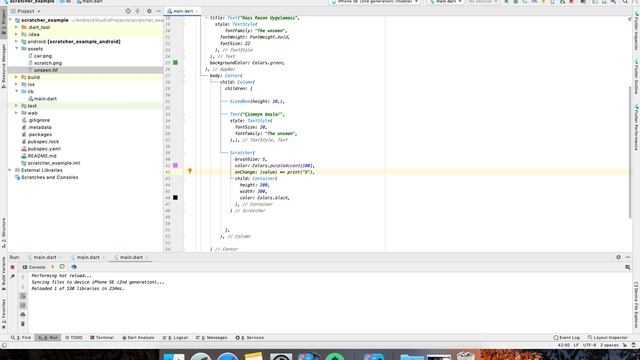This screenshot has height=360, width=640.
Task: Open Structure side panel
Action: [x=4, y=233]
